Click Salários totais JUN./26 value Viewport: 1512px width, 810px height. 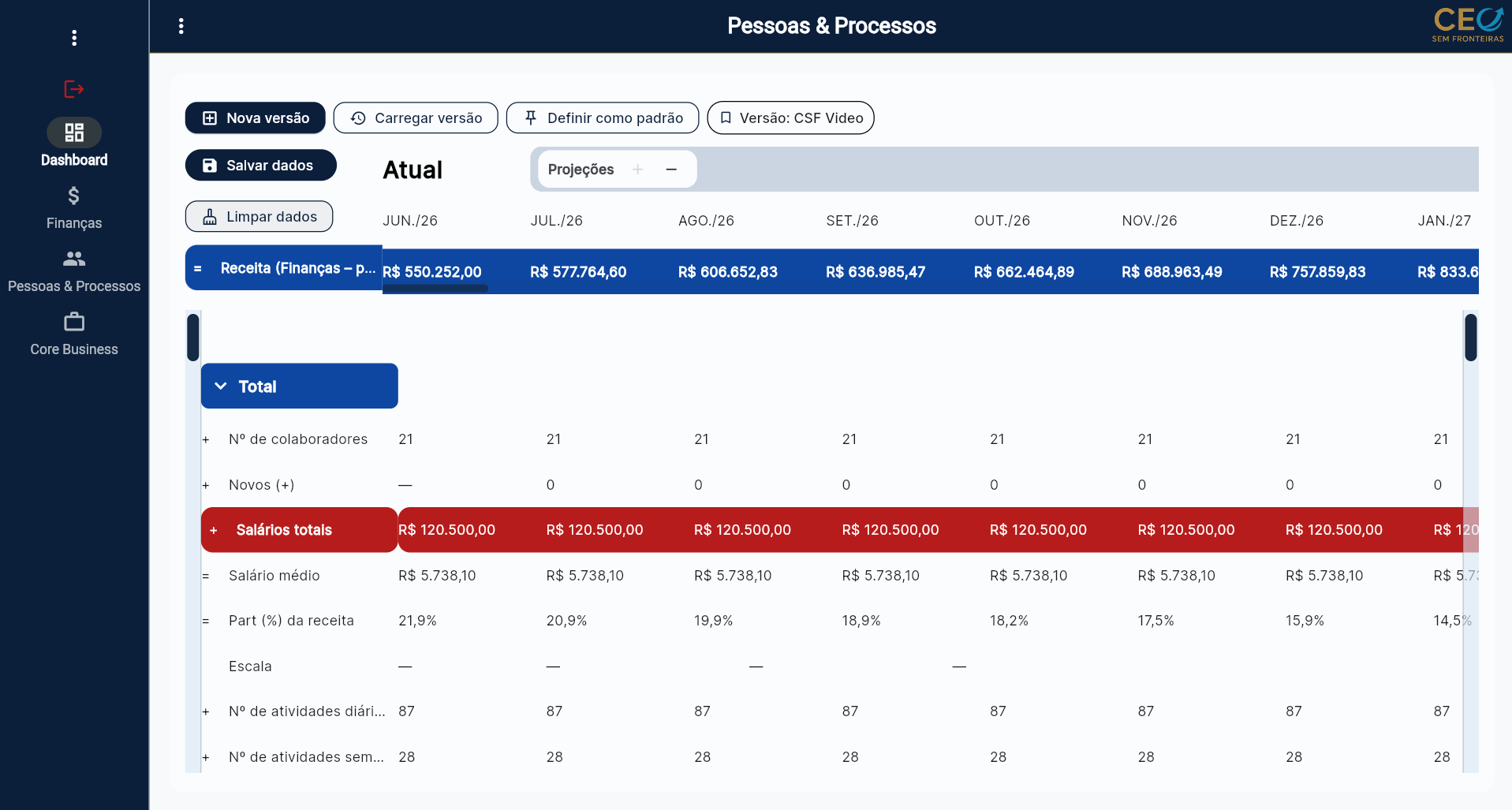[x=446, y=530]
